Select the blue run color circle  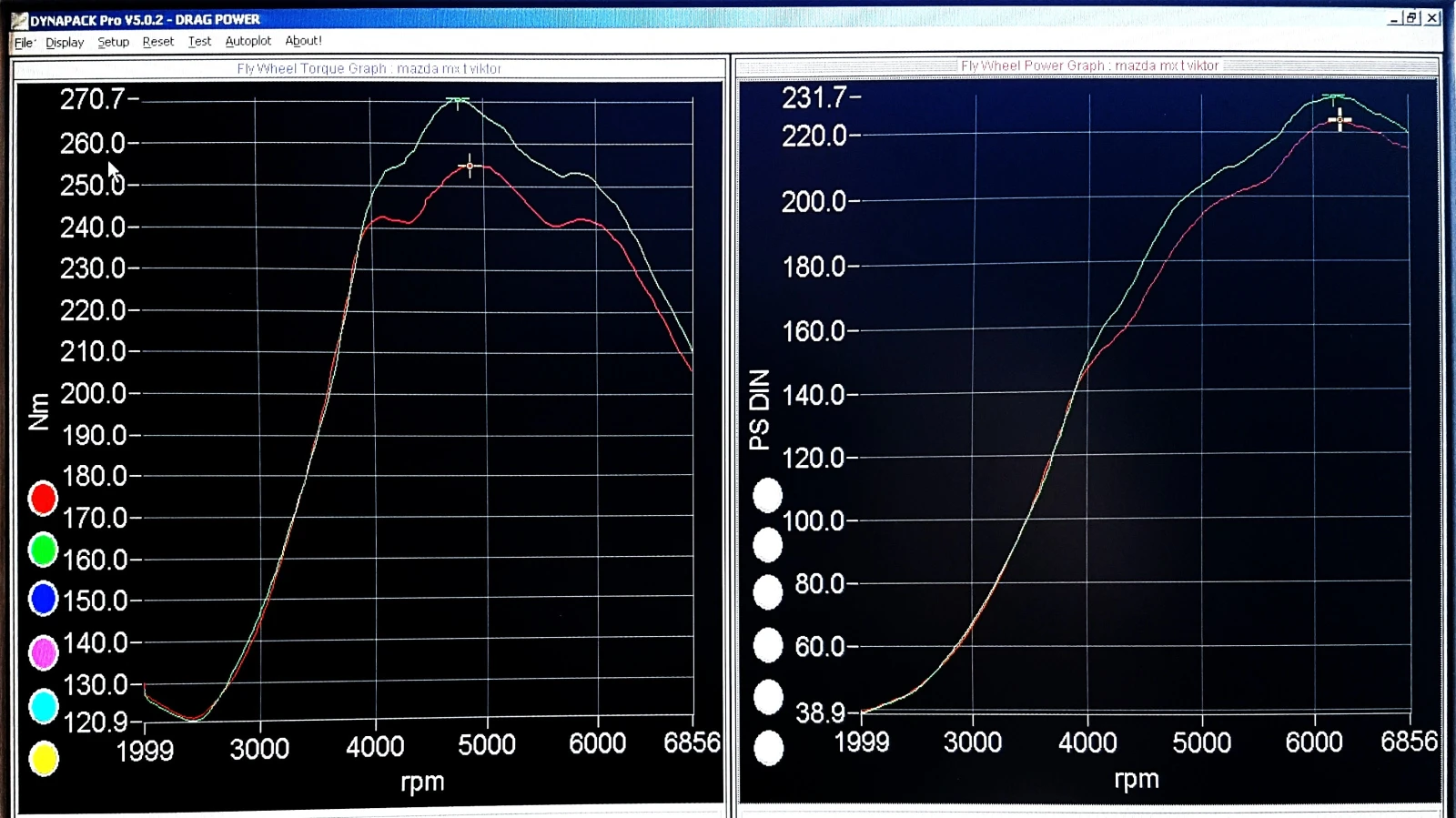click(x=43, y=599)
